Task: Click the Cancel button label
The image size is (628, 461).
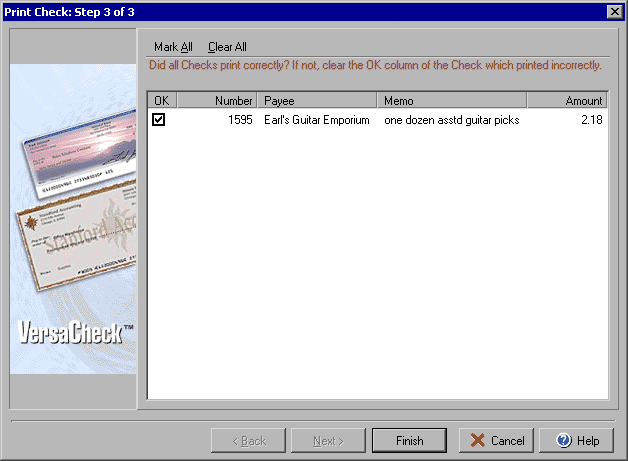Action: [507, 441]
